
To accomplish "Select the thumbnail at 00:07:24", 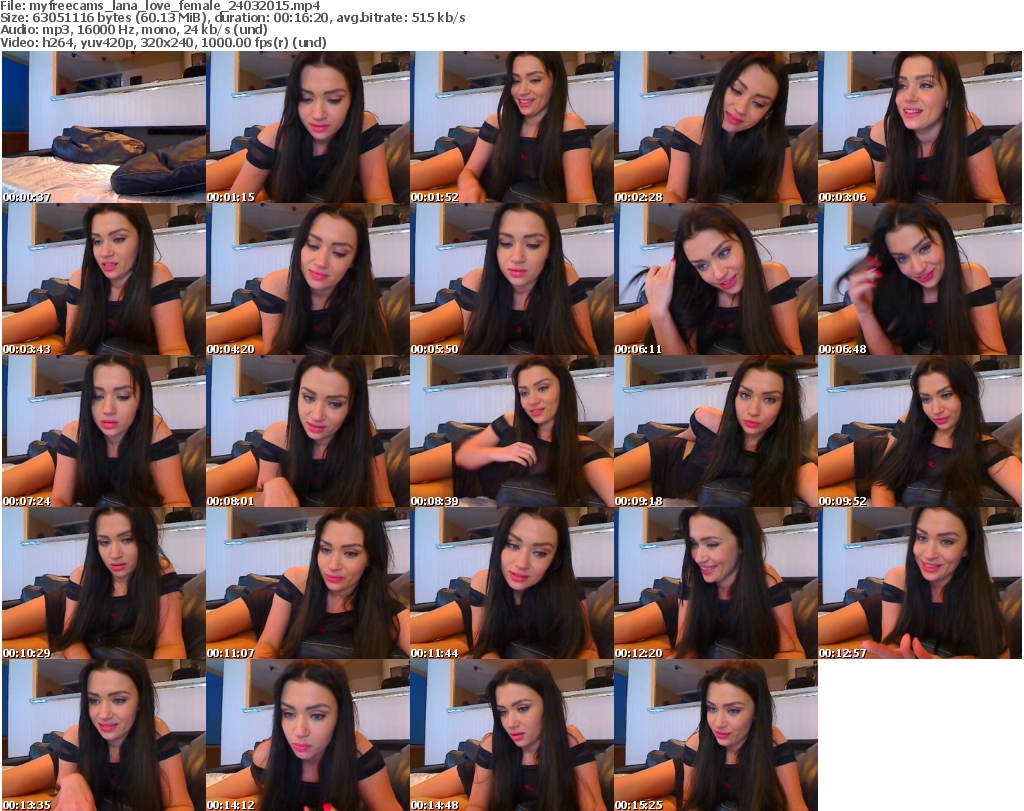I will tap(104, 431).
